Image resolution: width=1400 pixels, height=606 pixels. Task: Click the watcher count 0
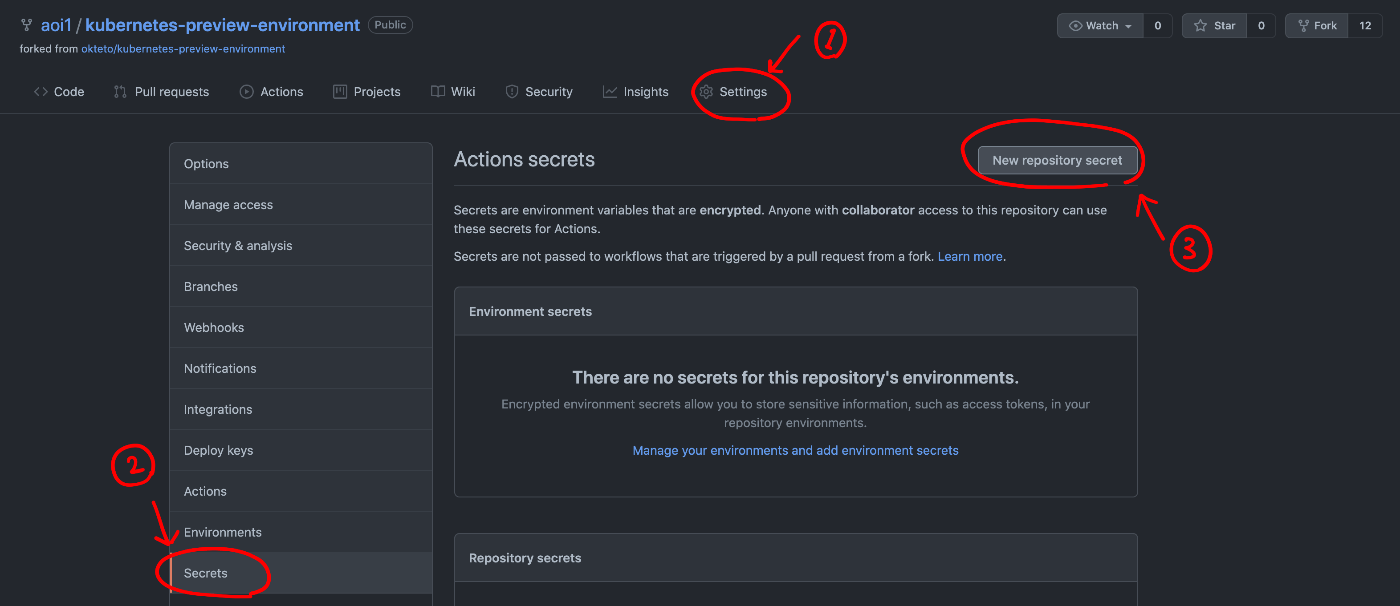1157,26
